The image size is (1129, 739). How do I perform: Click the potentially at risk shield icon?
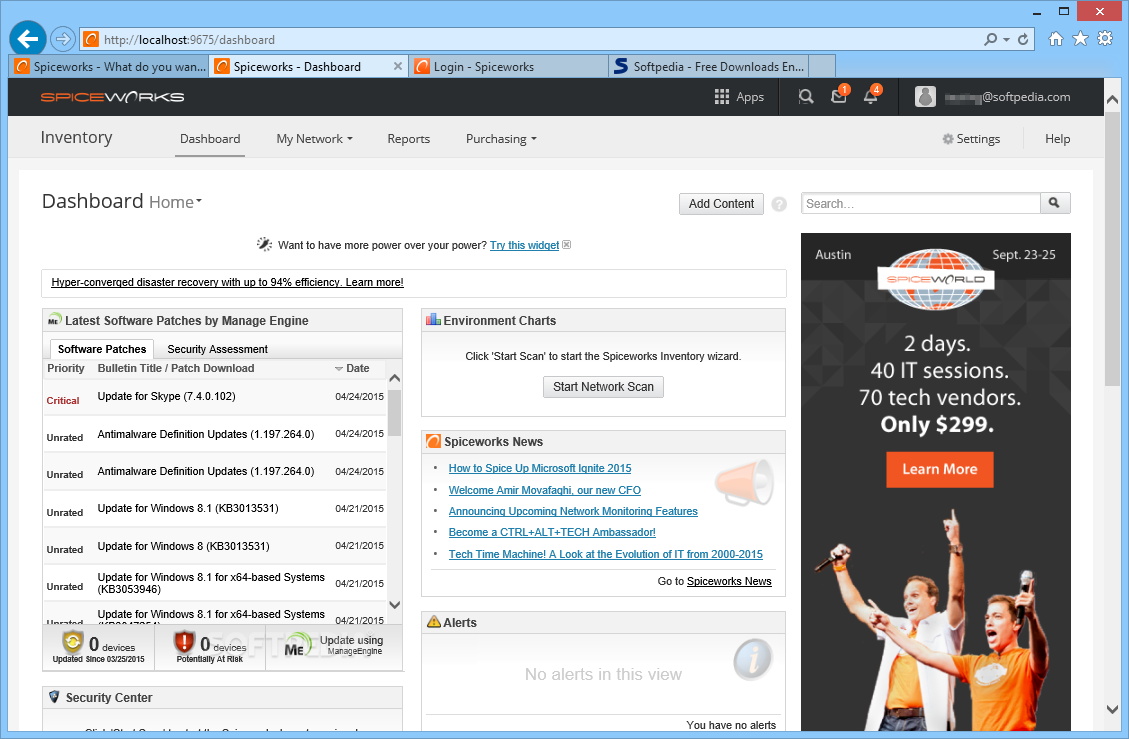pos(184,640)
